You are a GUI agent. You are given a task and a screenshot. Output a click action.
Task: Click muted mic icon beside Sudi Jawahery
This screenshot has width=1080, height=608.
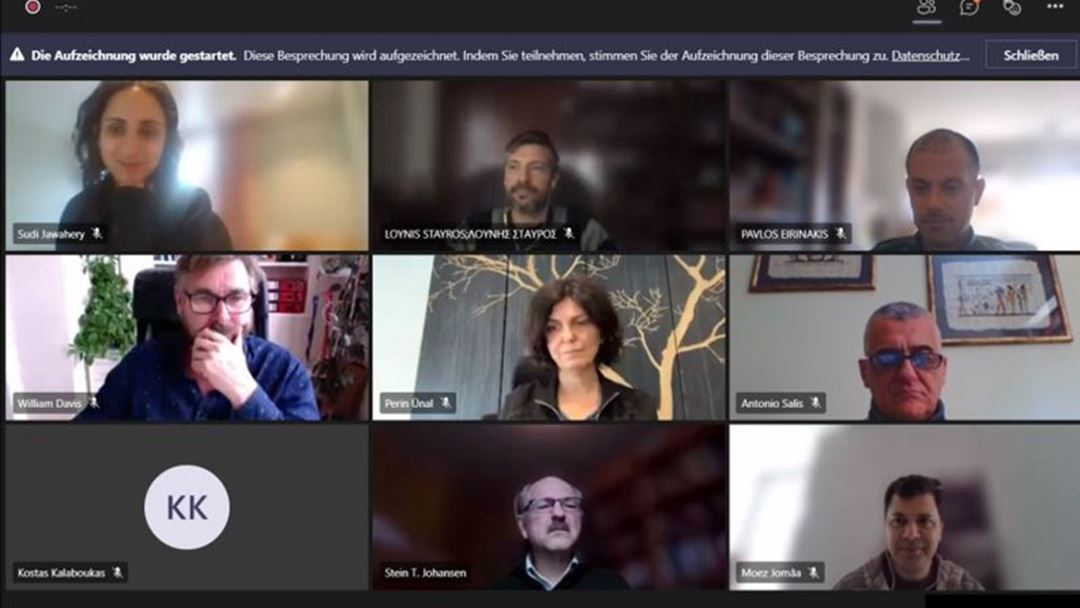pyautogui.click(x=97, y=233)
